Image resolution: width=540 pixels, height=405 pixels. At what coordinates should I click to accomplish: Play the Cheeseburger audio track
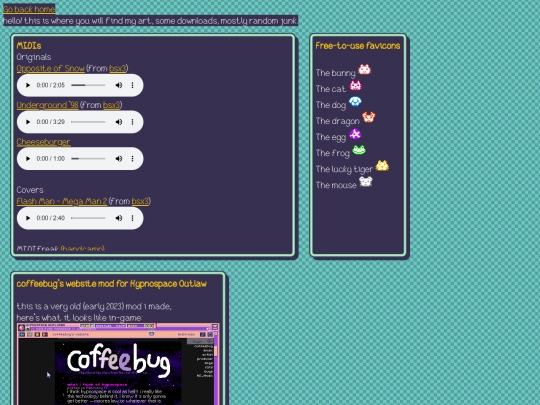click(28, 158)
